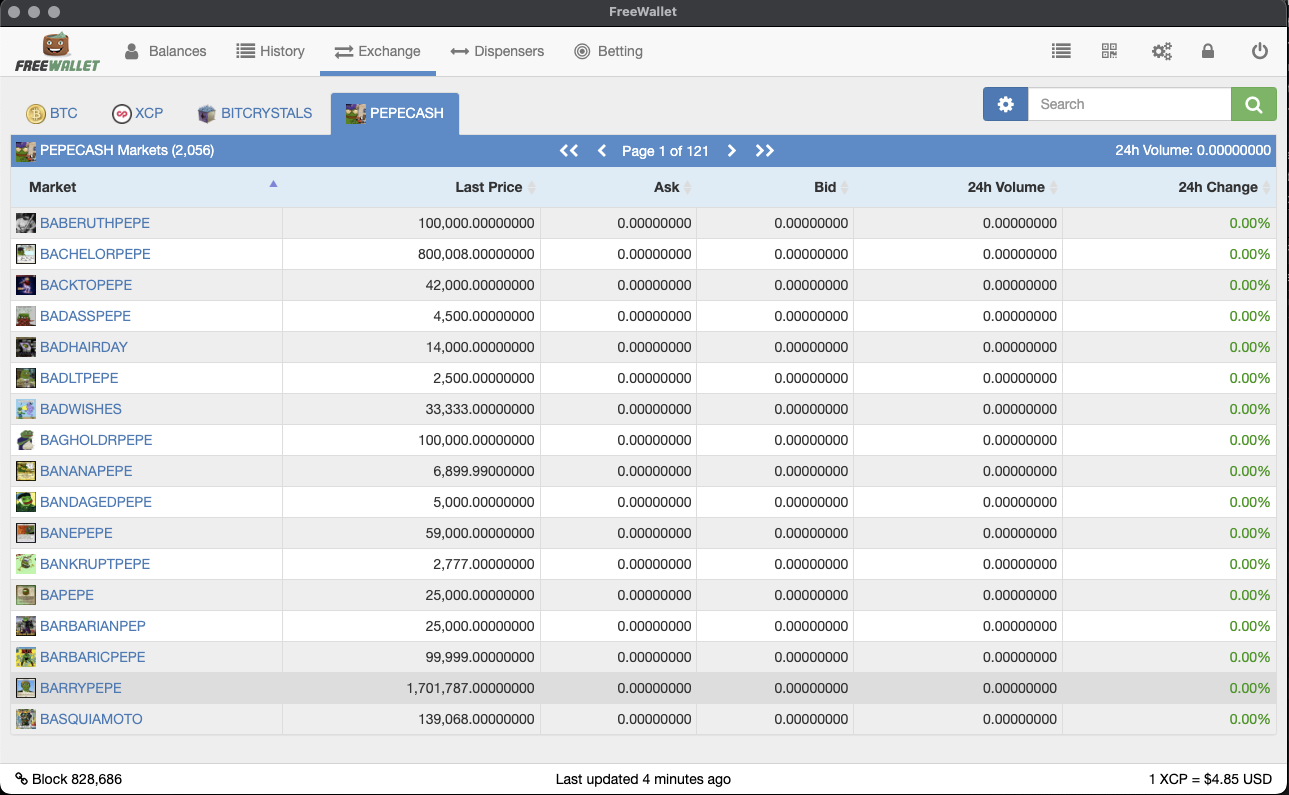Image resolution: width=1289 pixels, height=795 pixels.
Task: Open the Balances section
Action: click(x=165, y=51)
